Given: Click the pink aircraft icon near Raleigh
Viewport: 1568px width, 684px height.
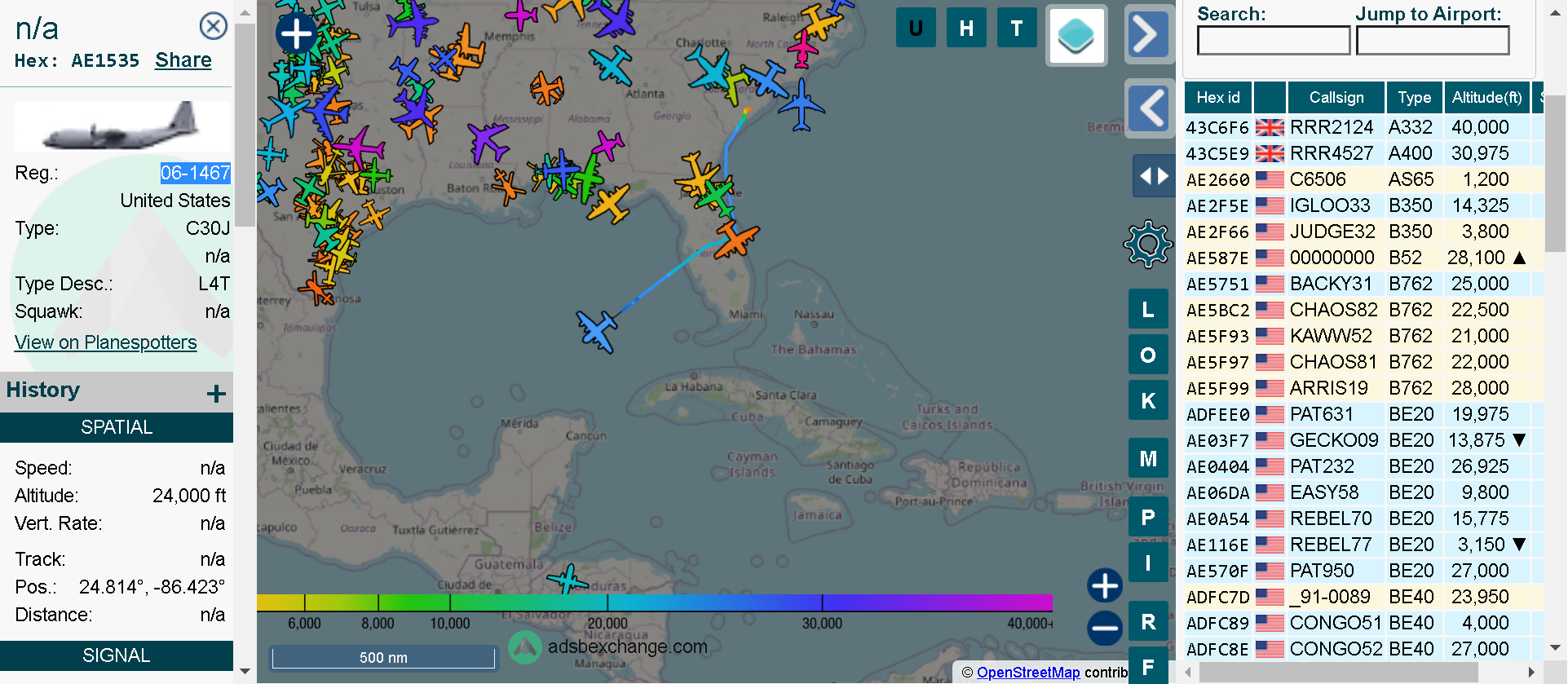Looking at the screenshot, I should point(803,49).
